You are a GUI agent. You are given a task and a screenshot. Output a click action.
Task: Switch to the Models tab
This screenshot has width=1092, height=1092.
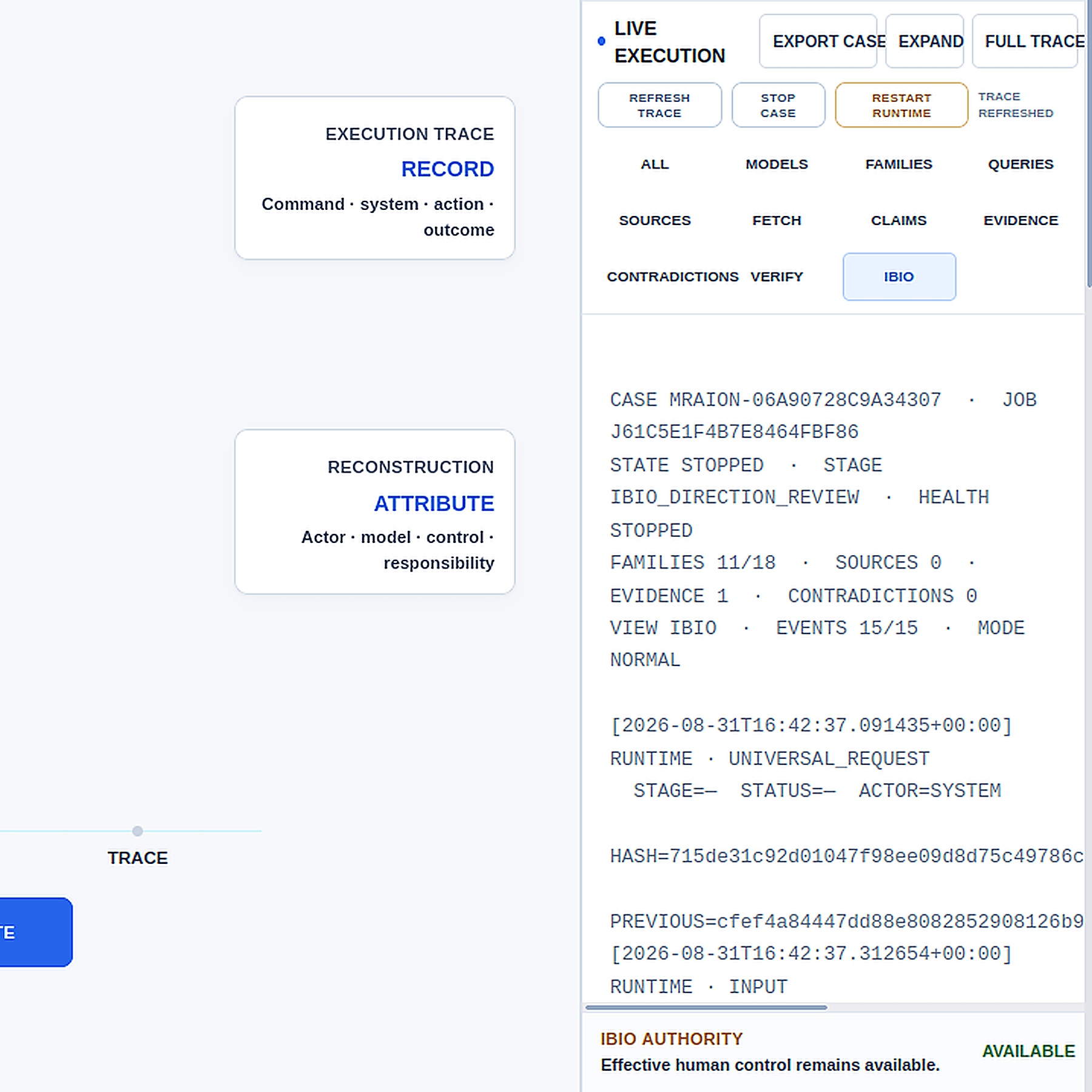pyautogui.click(x=777, y=164)
